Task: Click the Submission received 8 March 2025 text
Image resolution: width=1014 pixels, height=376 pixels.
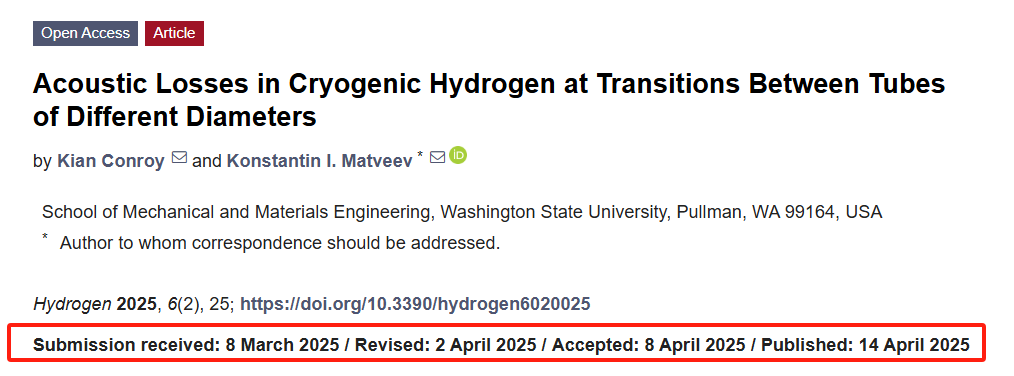Action: click(x=186, y=344)
